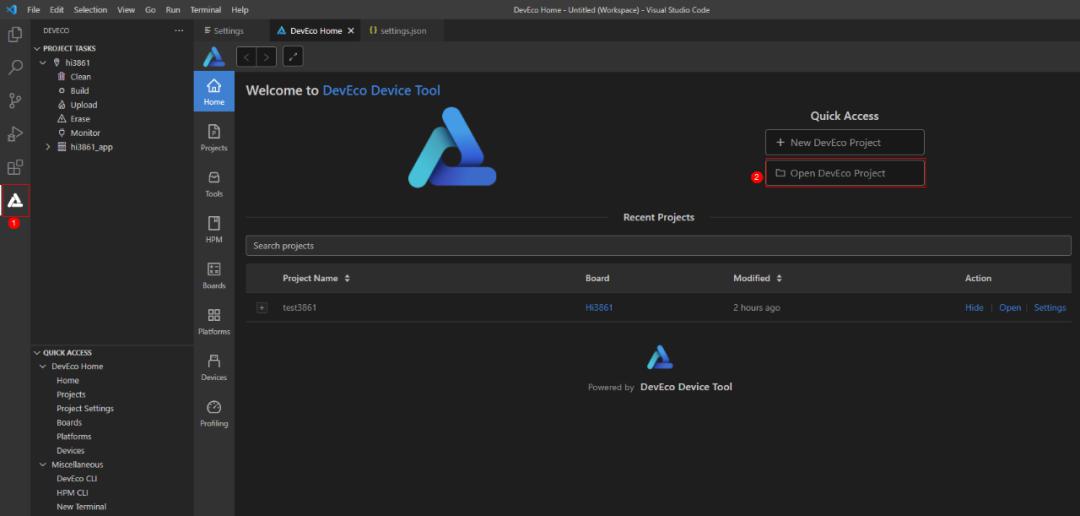Select Boards in DevEco side navigation
The image size is (1080, 516).
pos(214,276)
